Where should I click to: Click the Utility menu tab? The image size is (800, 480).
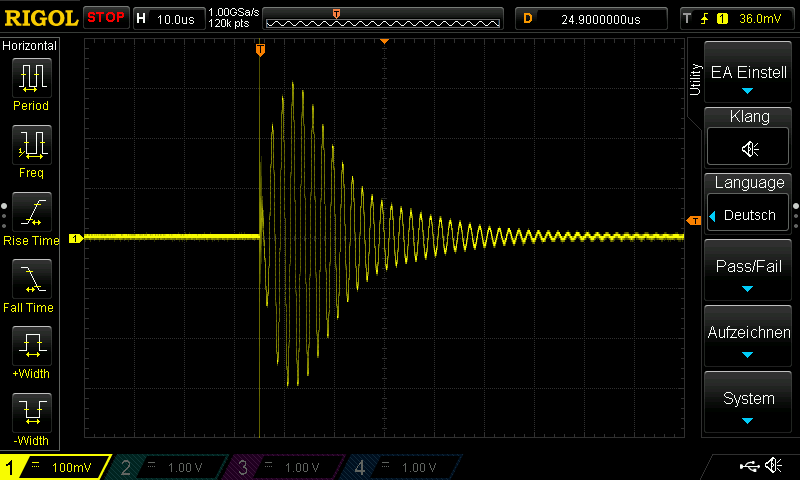[695, 80]
